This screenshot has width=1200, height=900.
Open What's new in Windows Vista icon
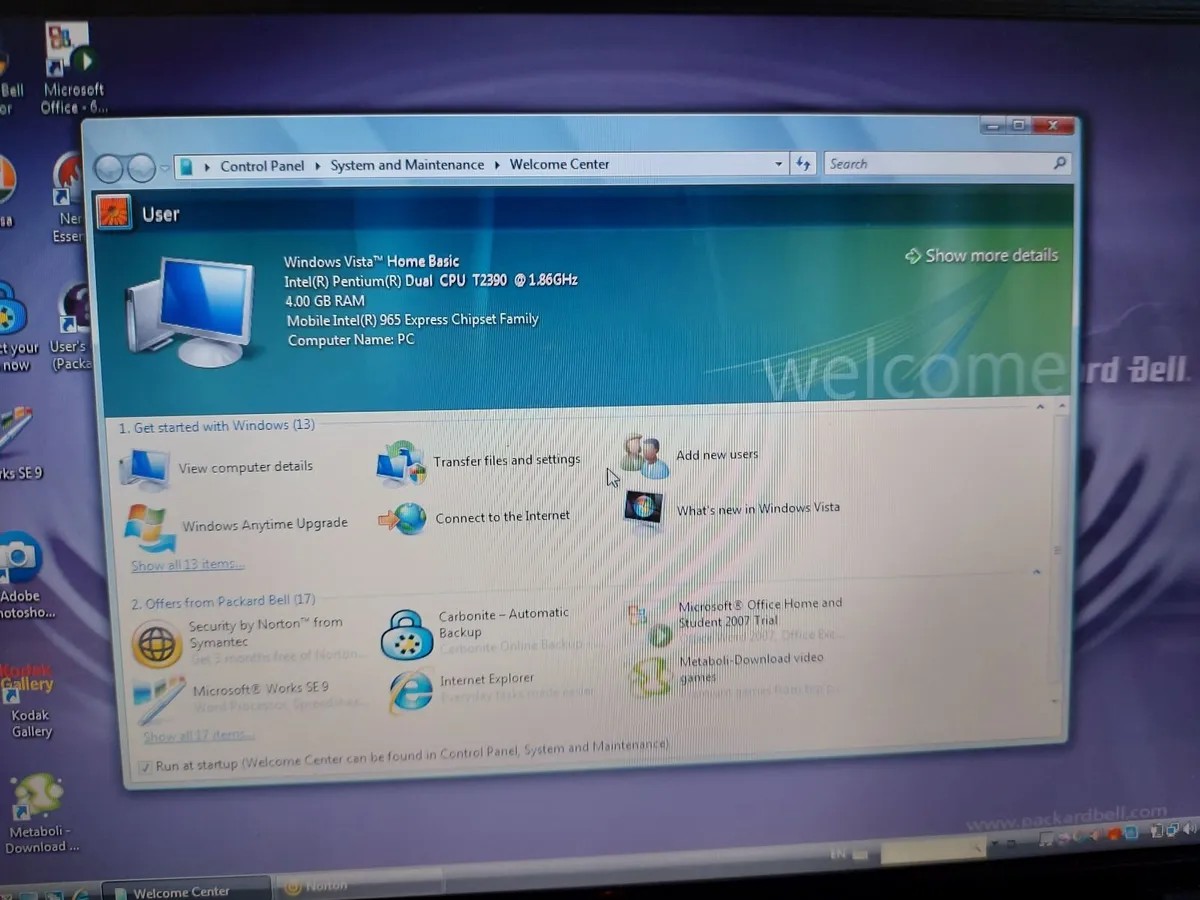644,509
